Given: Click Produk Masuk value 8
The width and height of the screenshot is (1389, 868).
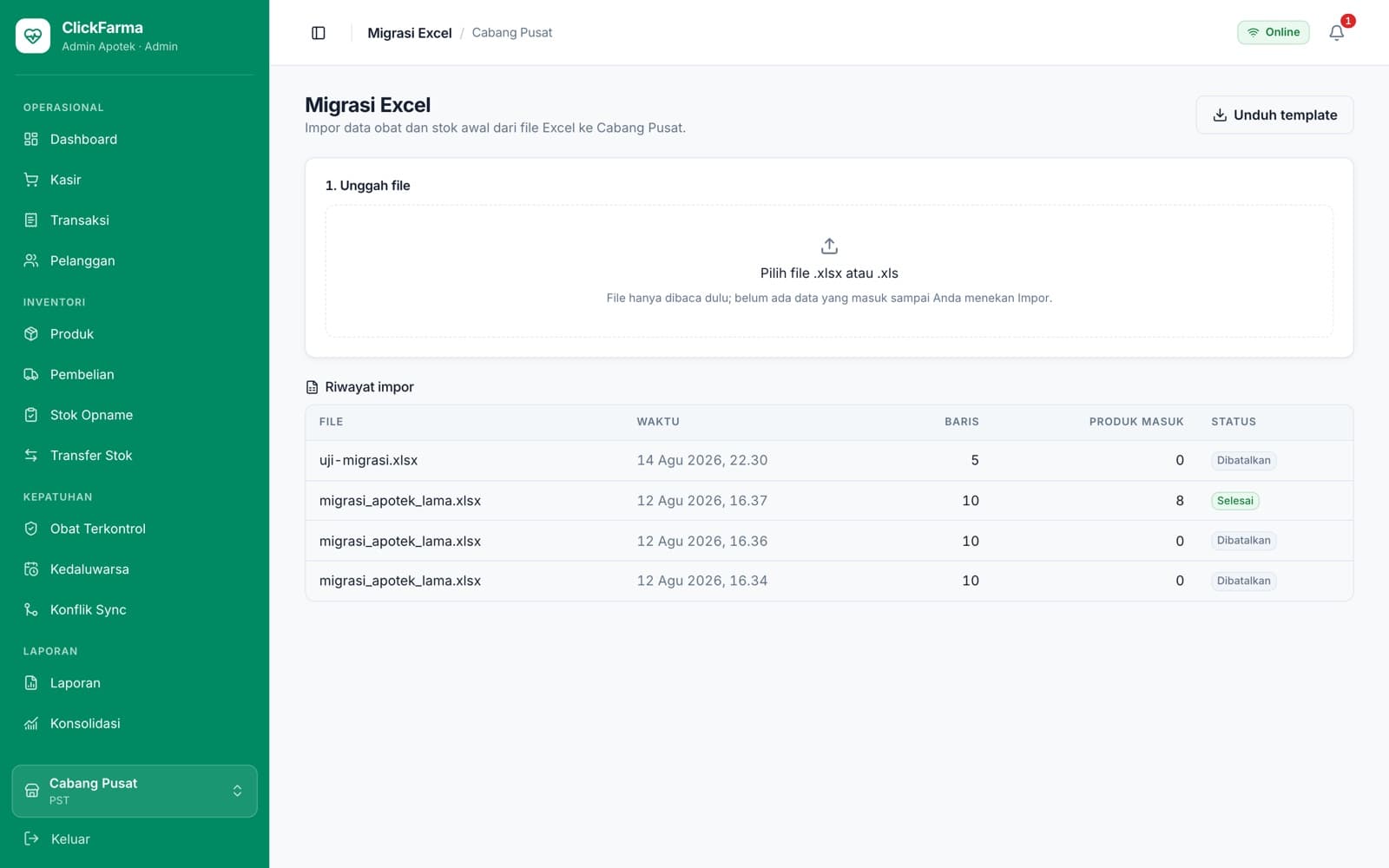Looking at the screenshot, I should 1180,501.
